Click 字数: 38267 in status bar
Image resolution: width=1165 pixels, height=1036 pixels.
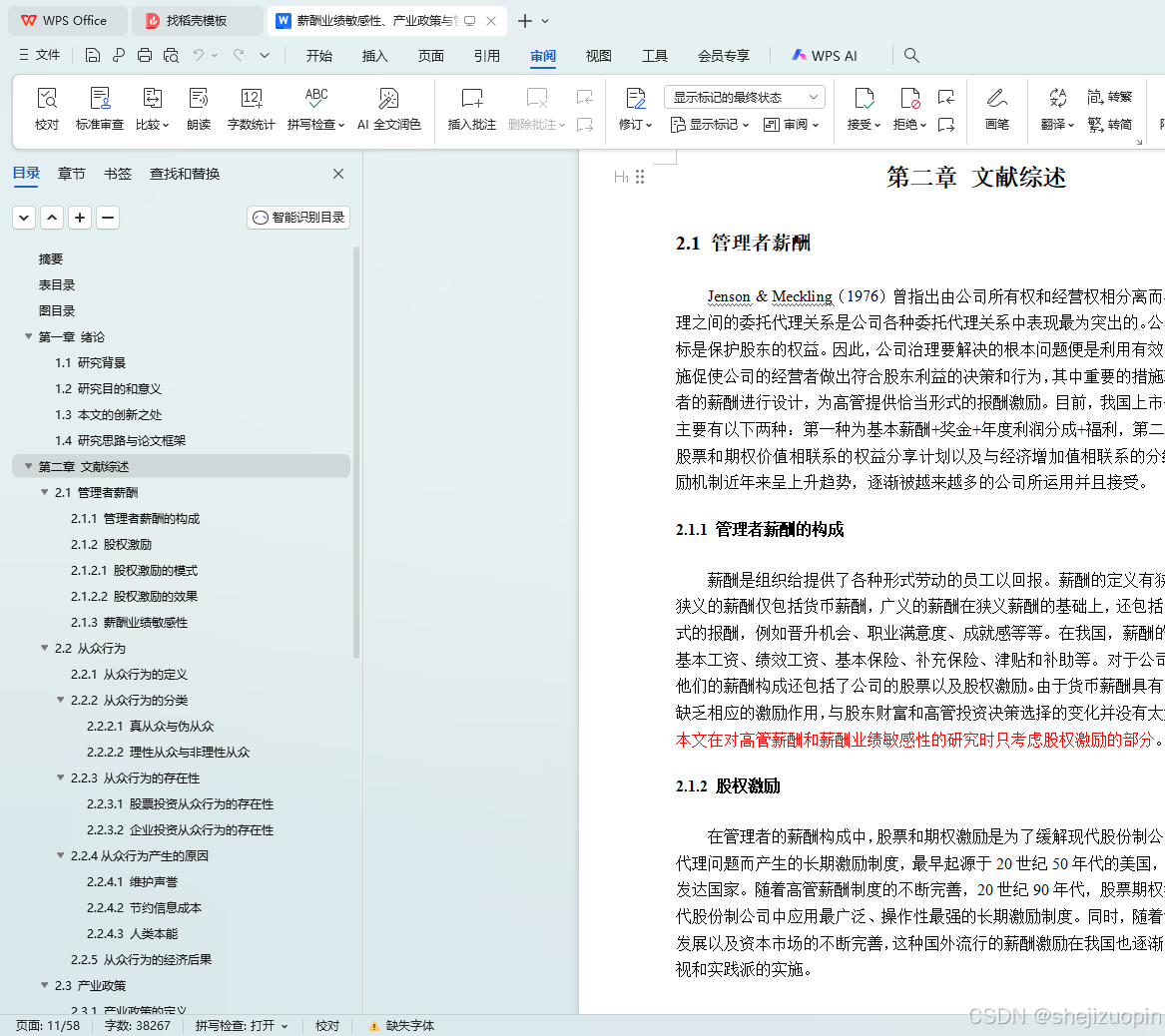[x=138, y=1026]
